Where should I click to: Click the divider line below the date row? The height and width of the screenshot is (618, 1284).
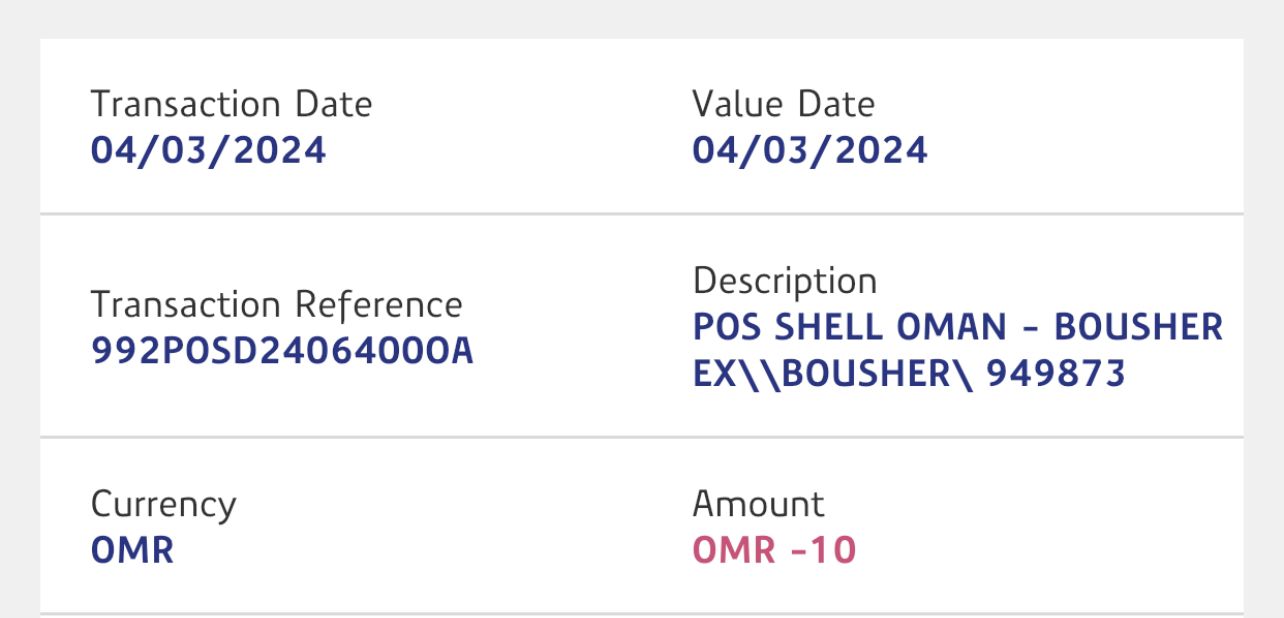641,214
